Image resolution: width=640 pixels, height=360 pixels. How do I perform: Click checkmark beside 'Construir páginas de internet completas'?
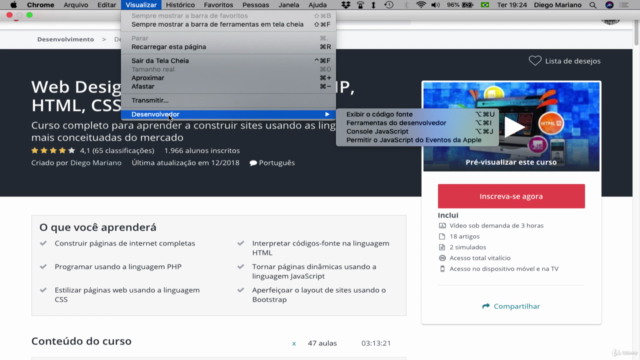coord(43,243)
